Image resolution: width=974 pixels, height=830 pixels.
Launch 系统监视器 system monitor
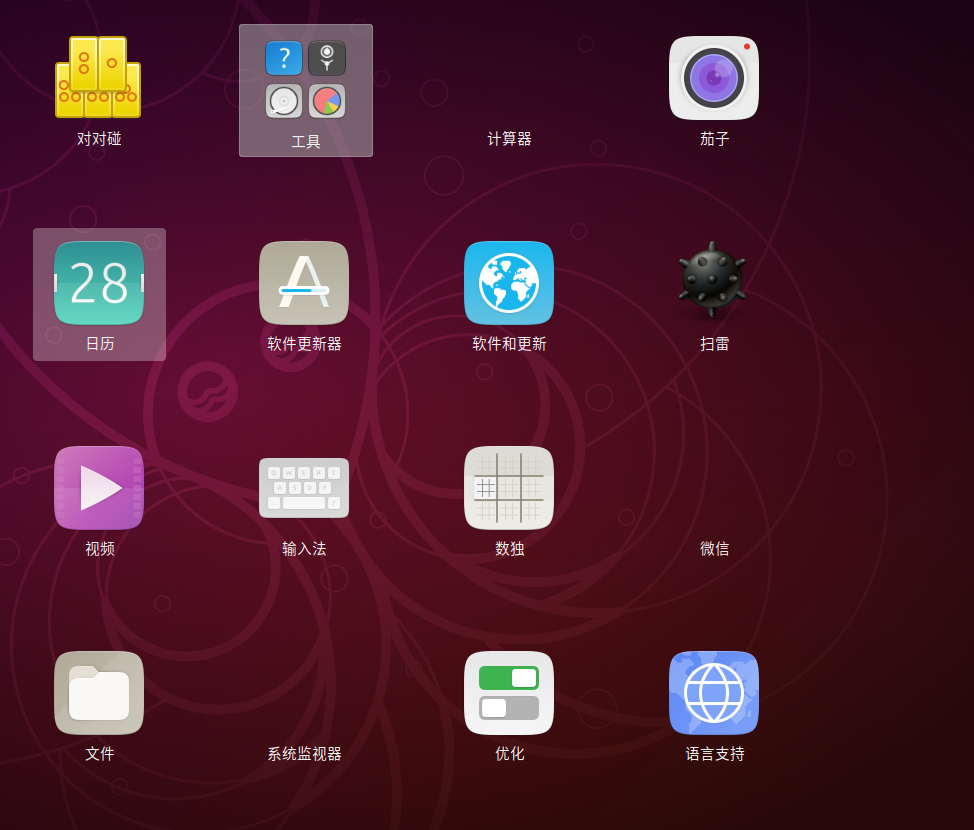pos(304,754)
